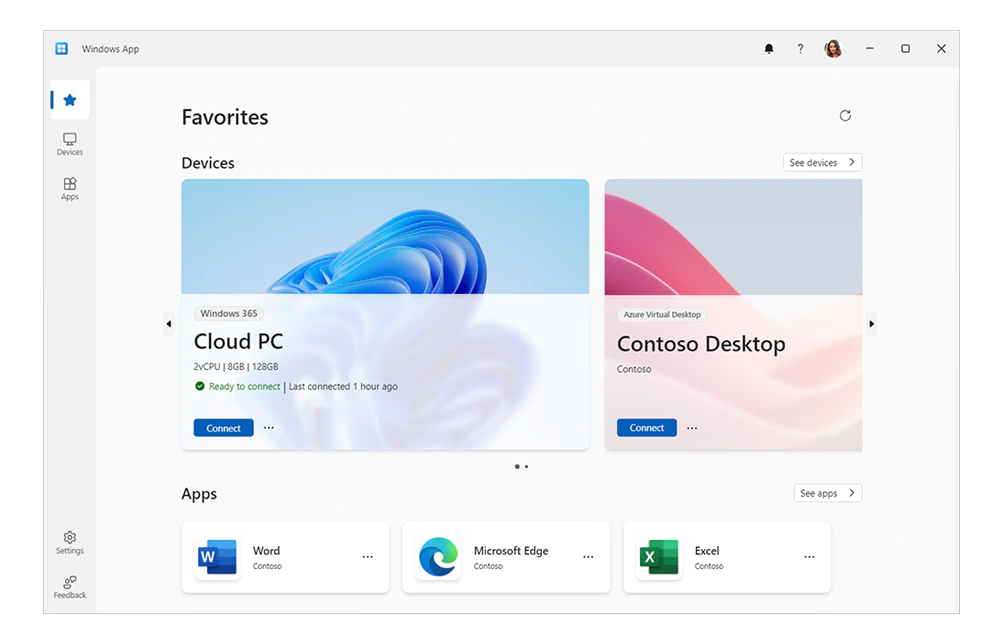Image resolution: width=1000 pixels, height=642 pixels.
Task: Show next device with right arrow
Action: pyautogui.click(x=872, y=324)
